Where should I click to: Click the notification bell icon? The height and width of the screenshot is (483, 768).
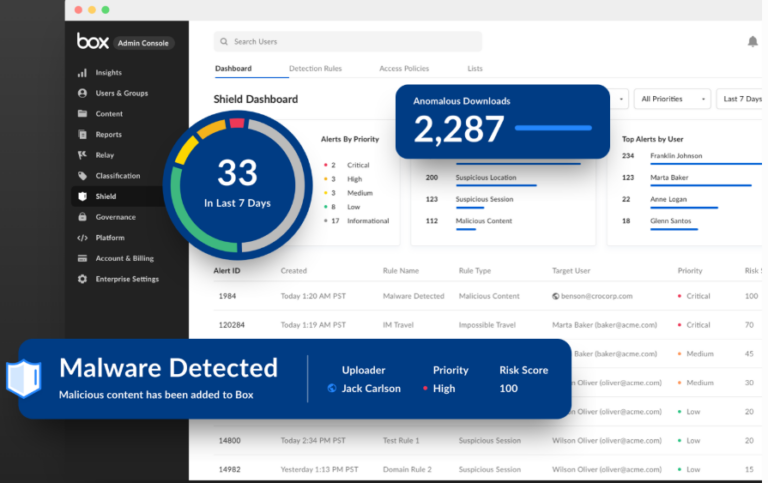click(x=753, y=42)
